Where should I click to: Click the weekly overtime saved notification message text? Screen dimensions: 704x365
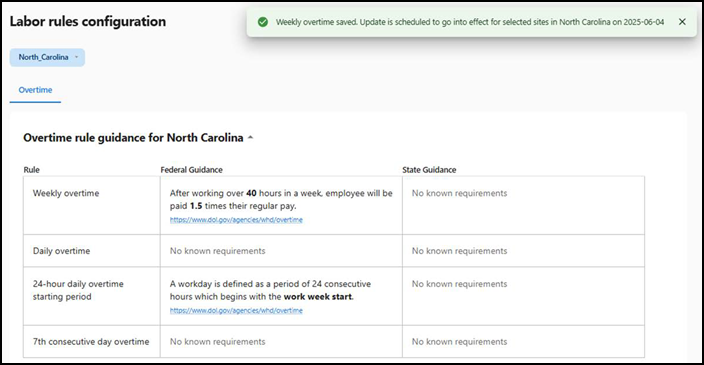tap(470, 22)
